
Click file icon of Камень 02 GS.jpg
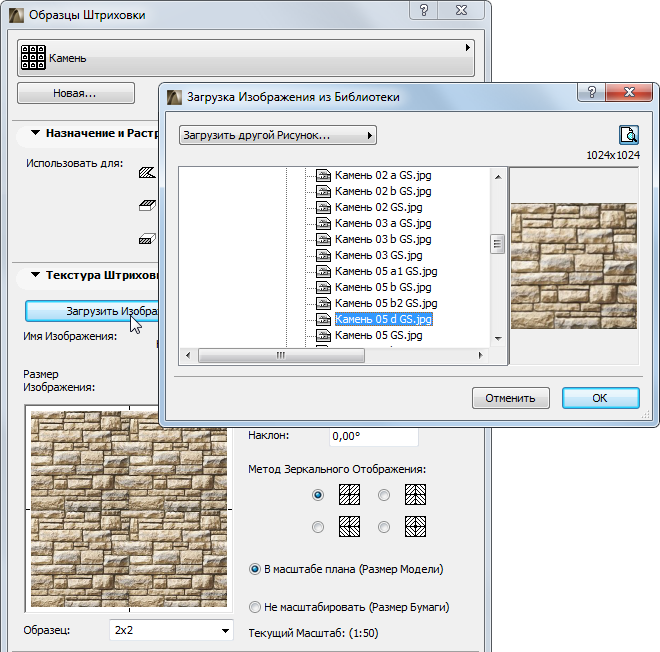pyautogui.click(x=323, y=207)
